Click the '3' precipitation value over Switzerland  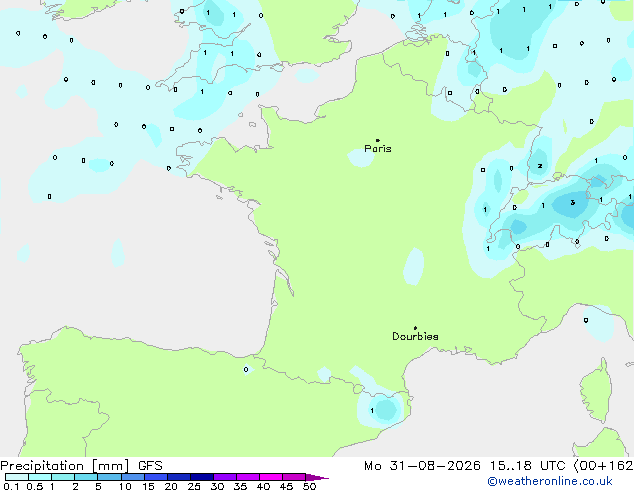tap(573, 202)
